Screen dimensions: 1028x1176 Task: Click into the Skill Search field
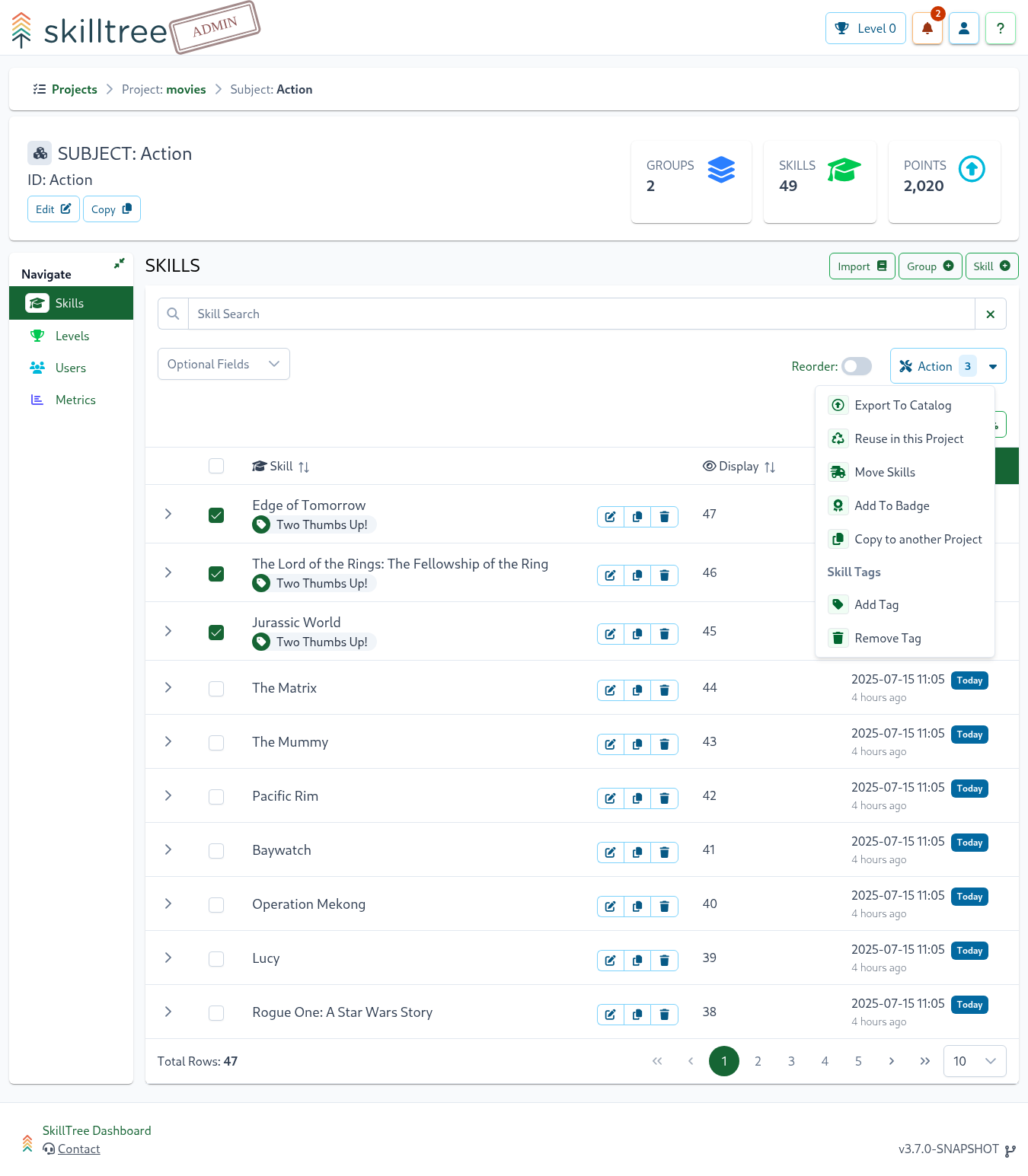581,314
